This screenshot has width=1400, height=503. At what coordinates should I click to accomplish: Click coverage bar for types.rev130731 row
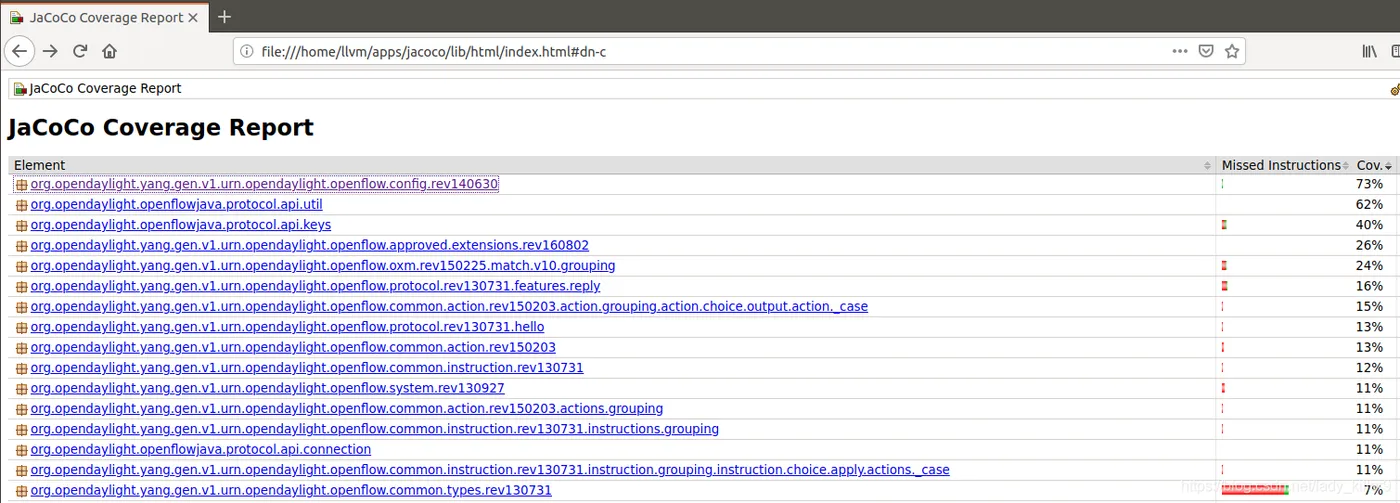tap(1255, 490)
